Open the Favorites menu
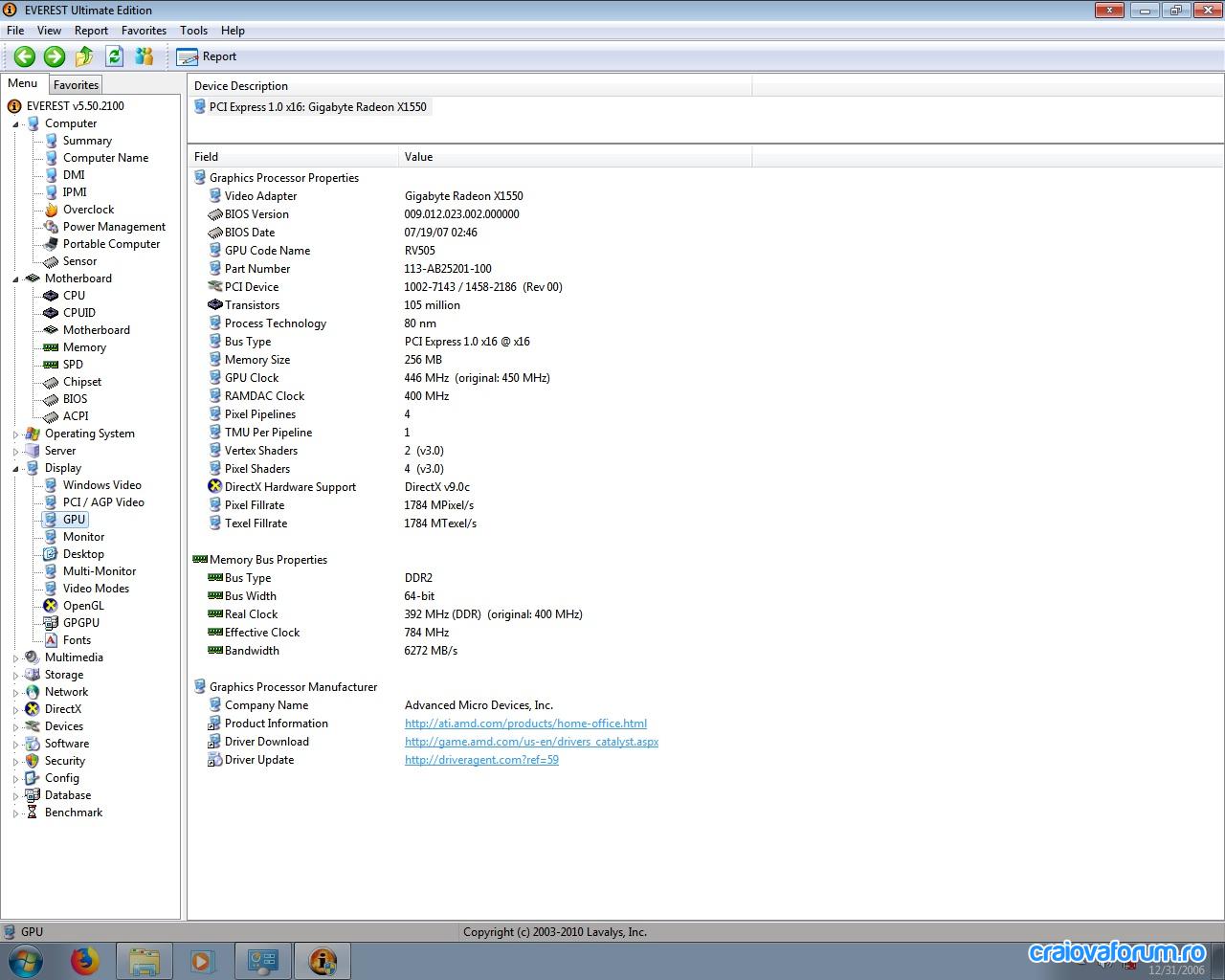1225x980 pixels. 145,31
